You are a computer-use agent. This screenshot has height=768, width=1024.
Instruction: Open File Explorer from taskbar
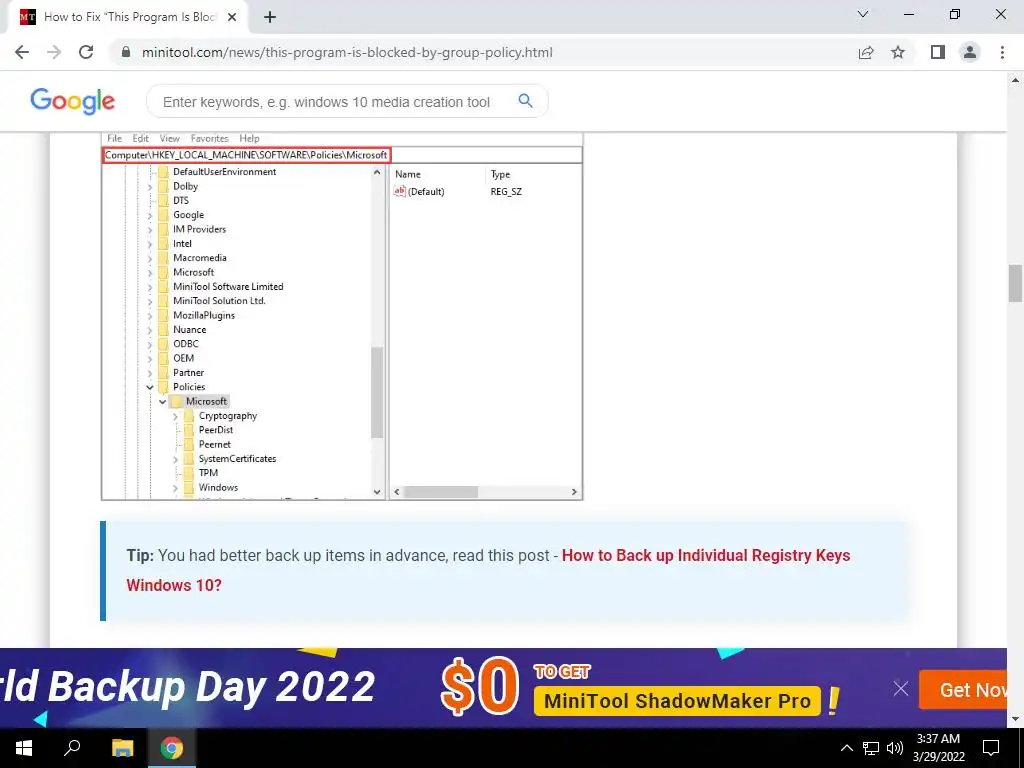(122, 748)
